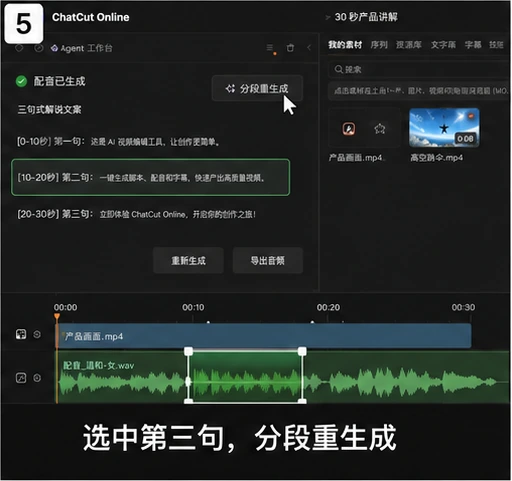Click the top-right handle of the selected audio segment
Screen dimensions: 512x481
tap(302, 351)
